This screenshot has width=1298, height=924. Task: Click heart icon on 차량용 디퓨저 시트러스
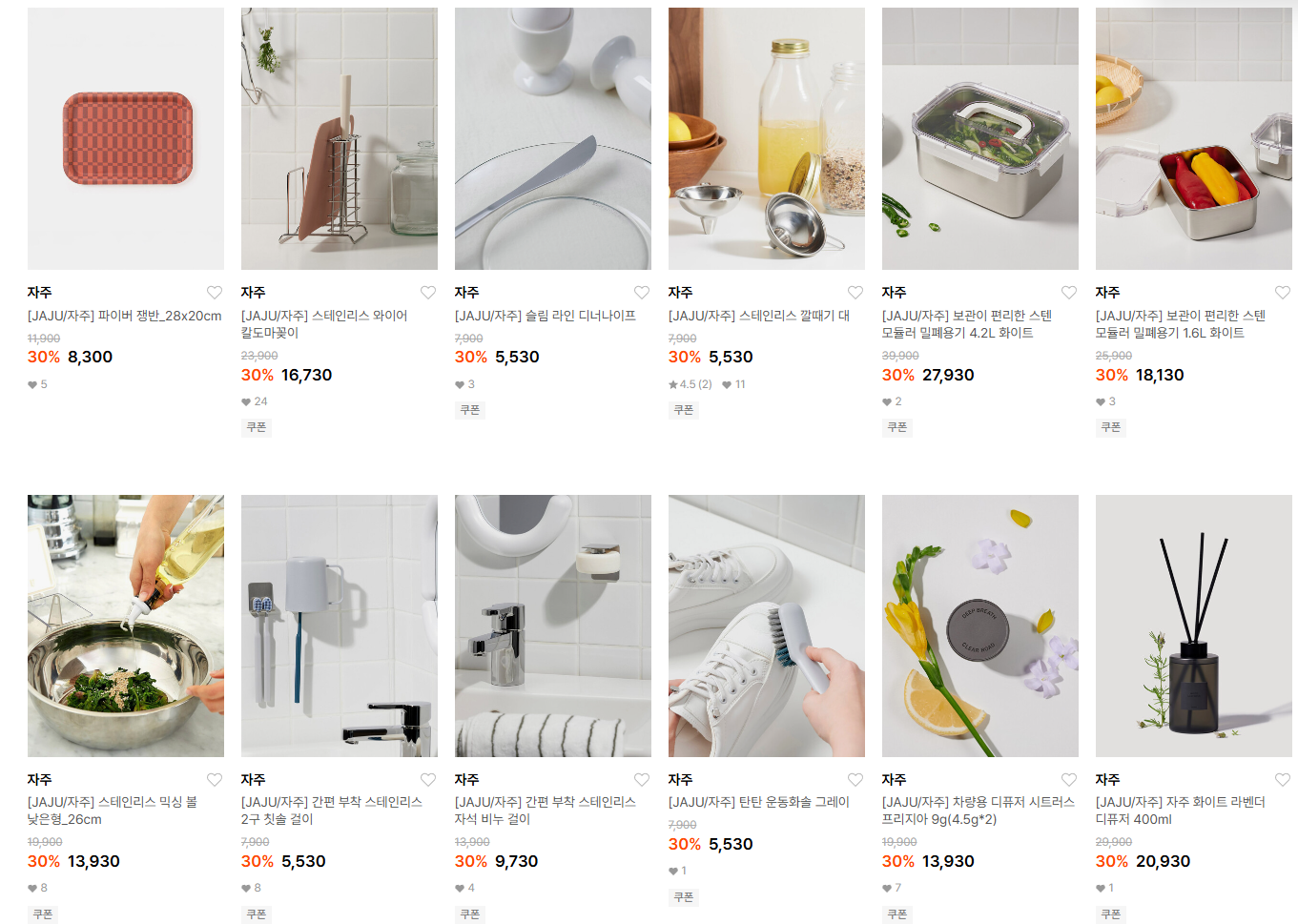(1069, 780)
